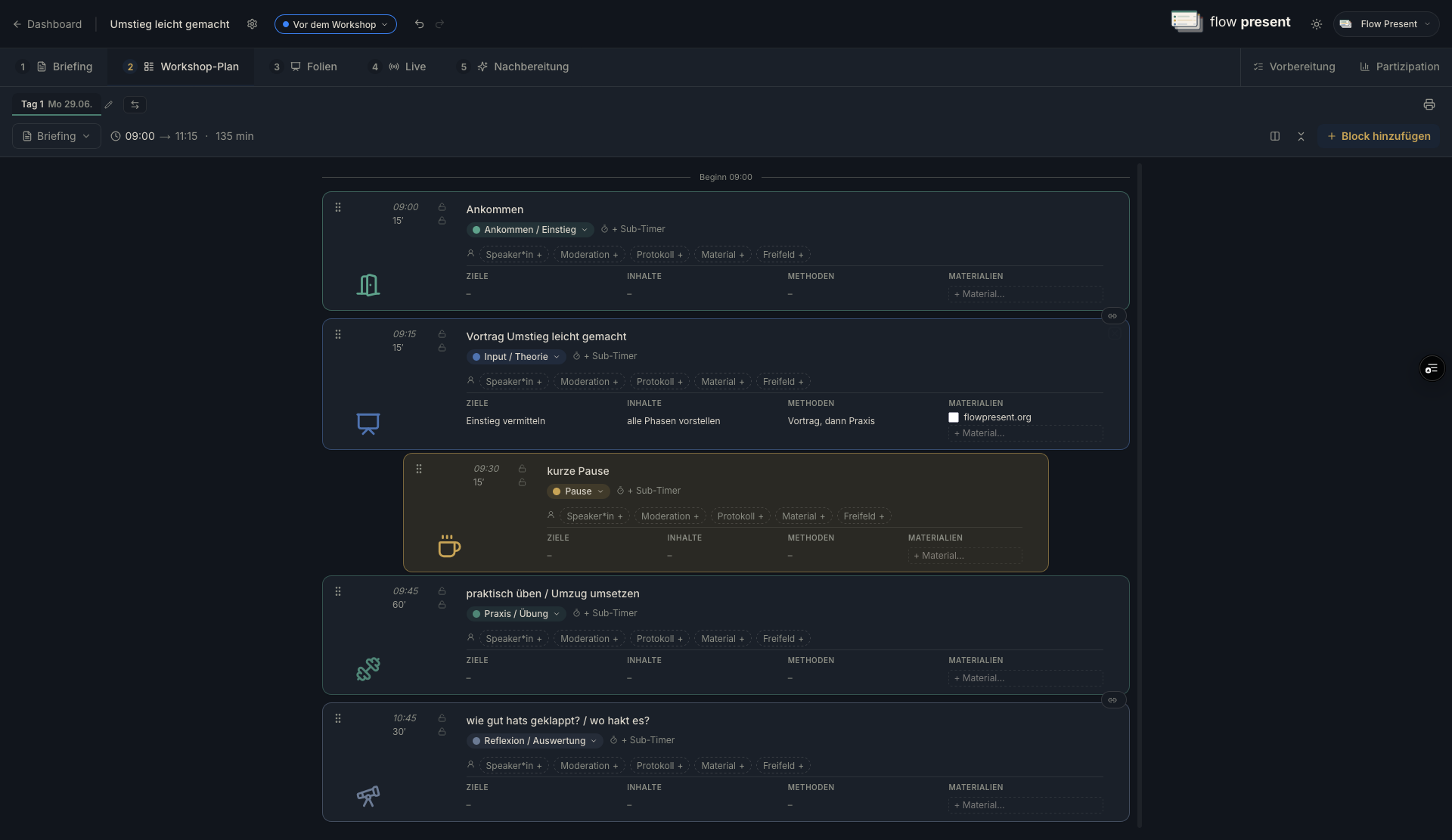Viewport: 1452px width, 840px height.
Task: Click the undo arrow icon
Action: pos(419,24)
